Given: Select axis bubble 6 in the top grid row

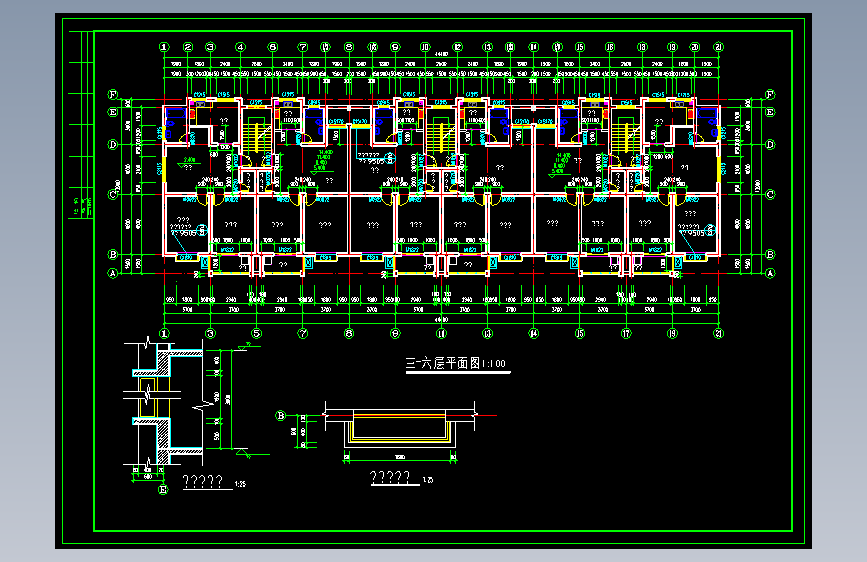Looking at the screenshot, I should pyautogui.click(x=273, y=47).
